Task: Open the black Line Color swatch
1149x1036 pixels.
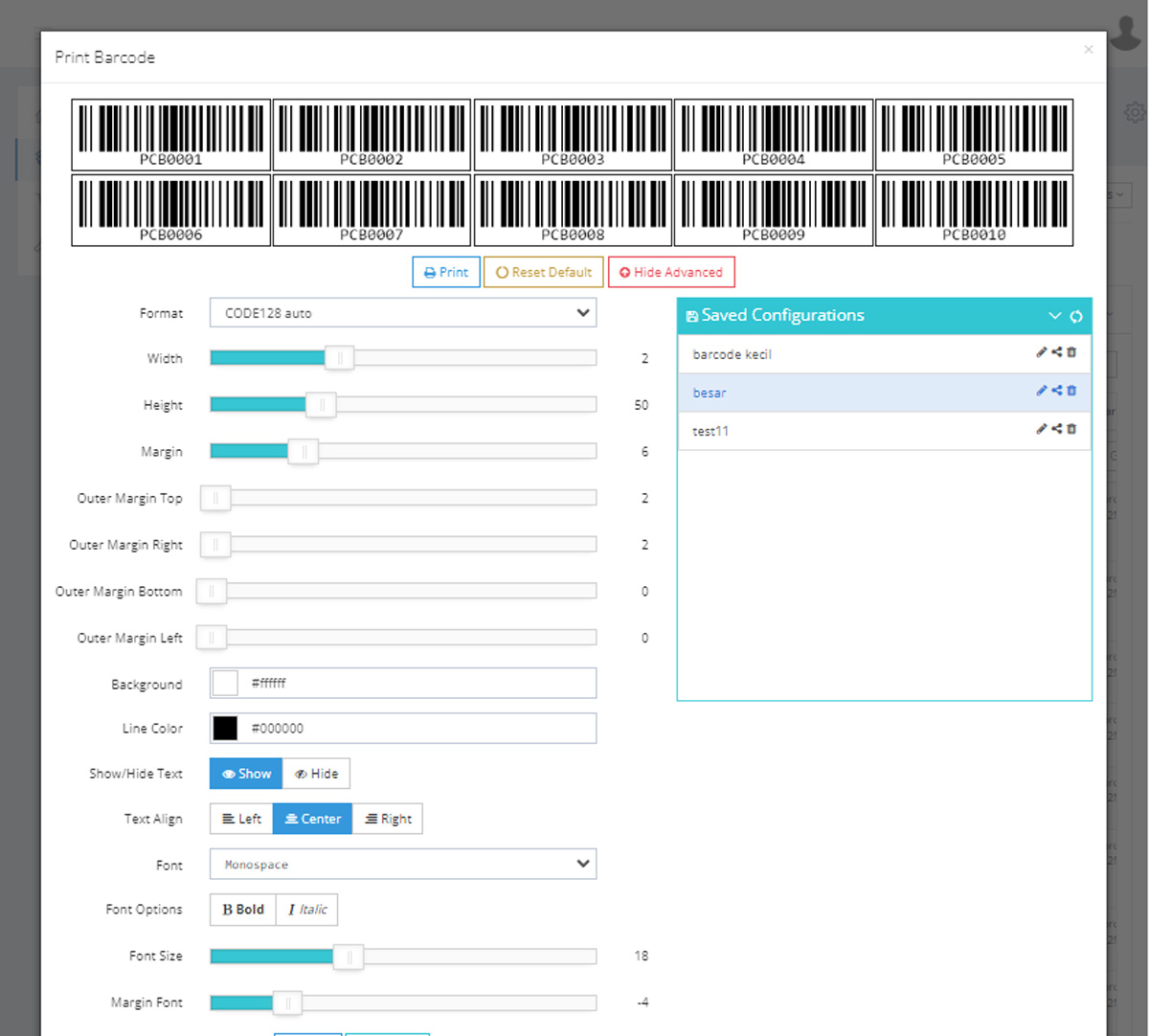Action: point(225,729)
